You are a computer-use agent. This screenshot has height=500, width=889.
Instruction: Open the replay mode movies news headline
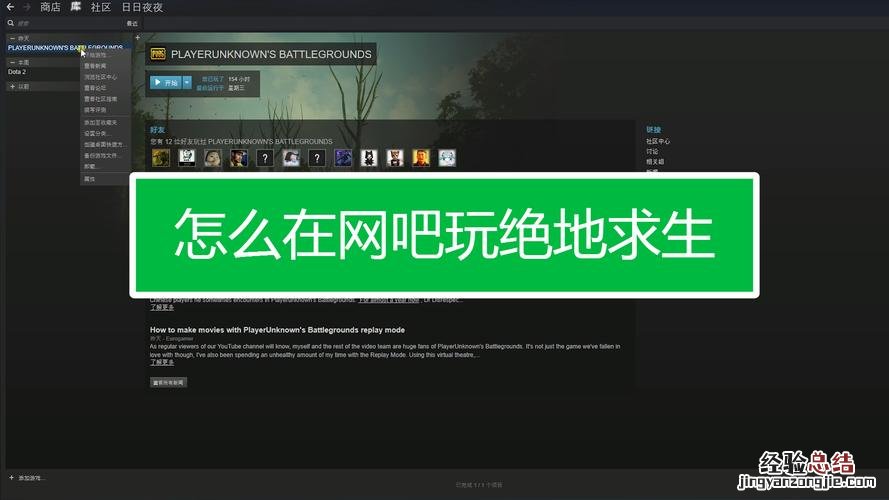tap(277, 329)
